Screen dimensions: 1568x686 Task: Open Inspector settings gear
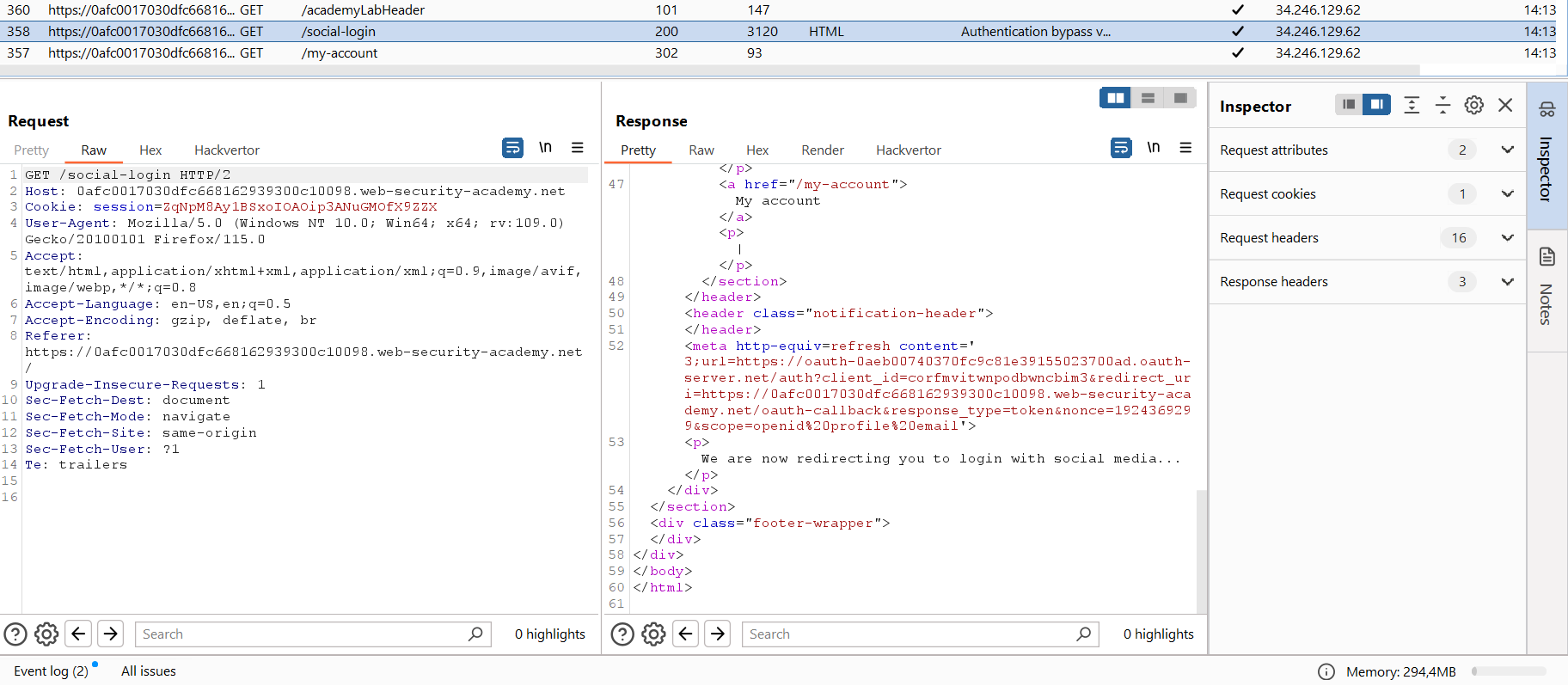[x=1474, y=105]
